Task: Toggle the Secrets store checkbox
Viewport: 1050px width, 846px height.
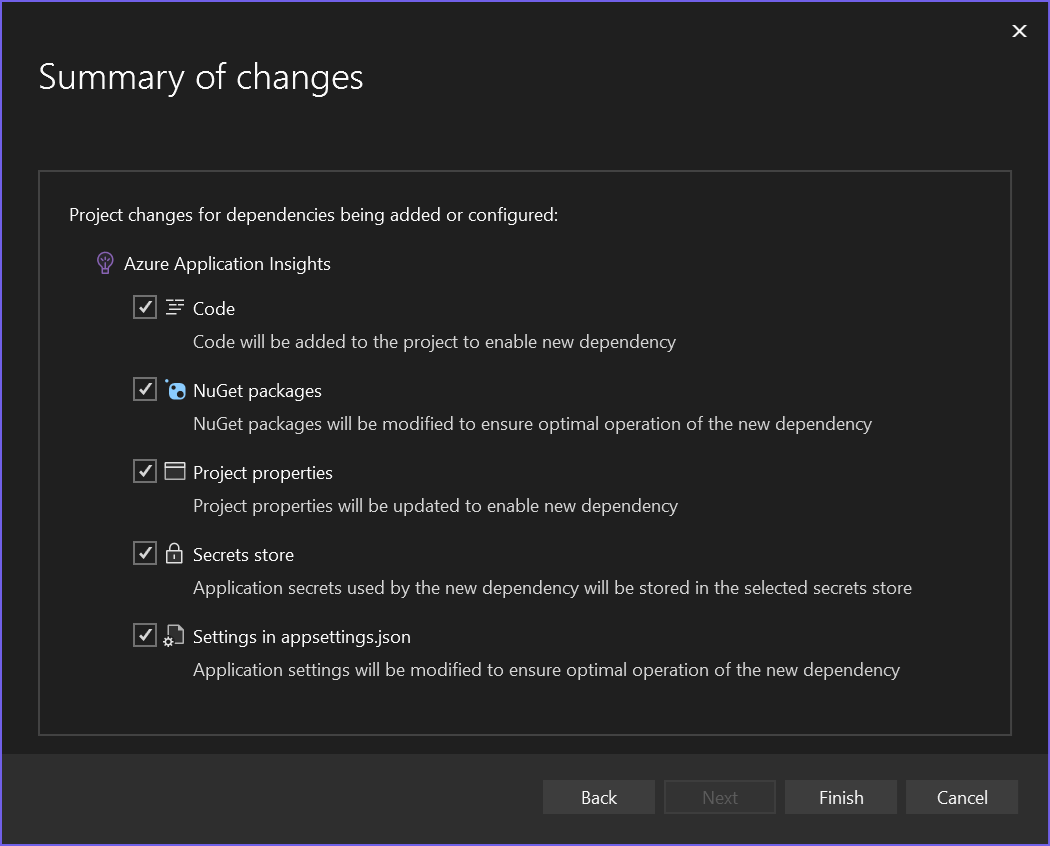Action: pyautogui.click(x=145, y=553)
